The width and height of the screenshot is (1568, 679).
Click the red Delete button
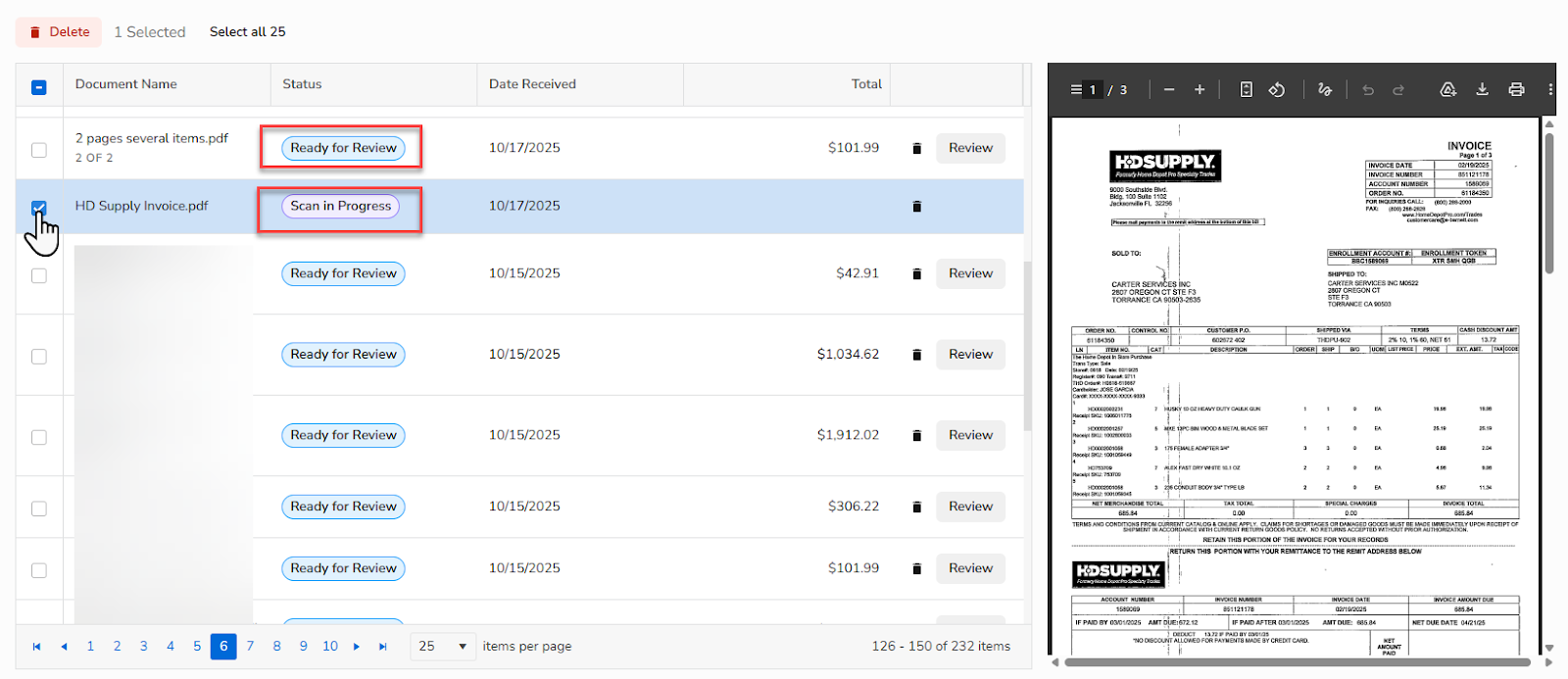59,31
